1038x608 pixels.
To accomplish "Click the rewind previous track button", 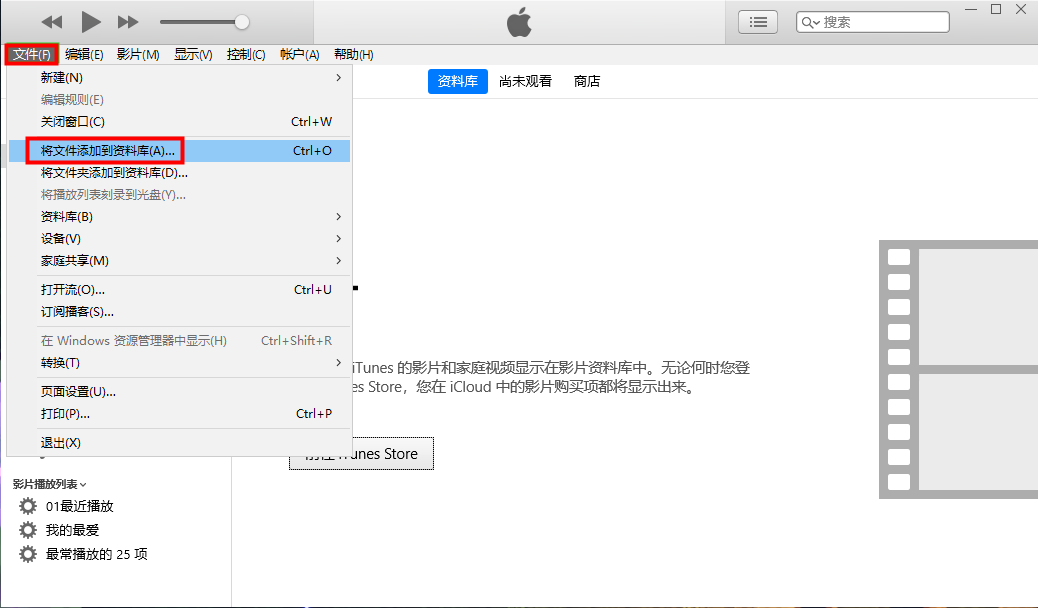I will pyautogui.click(x=52, y=23).
